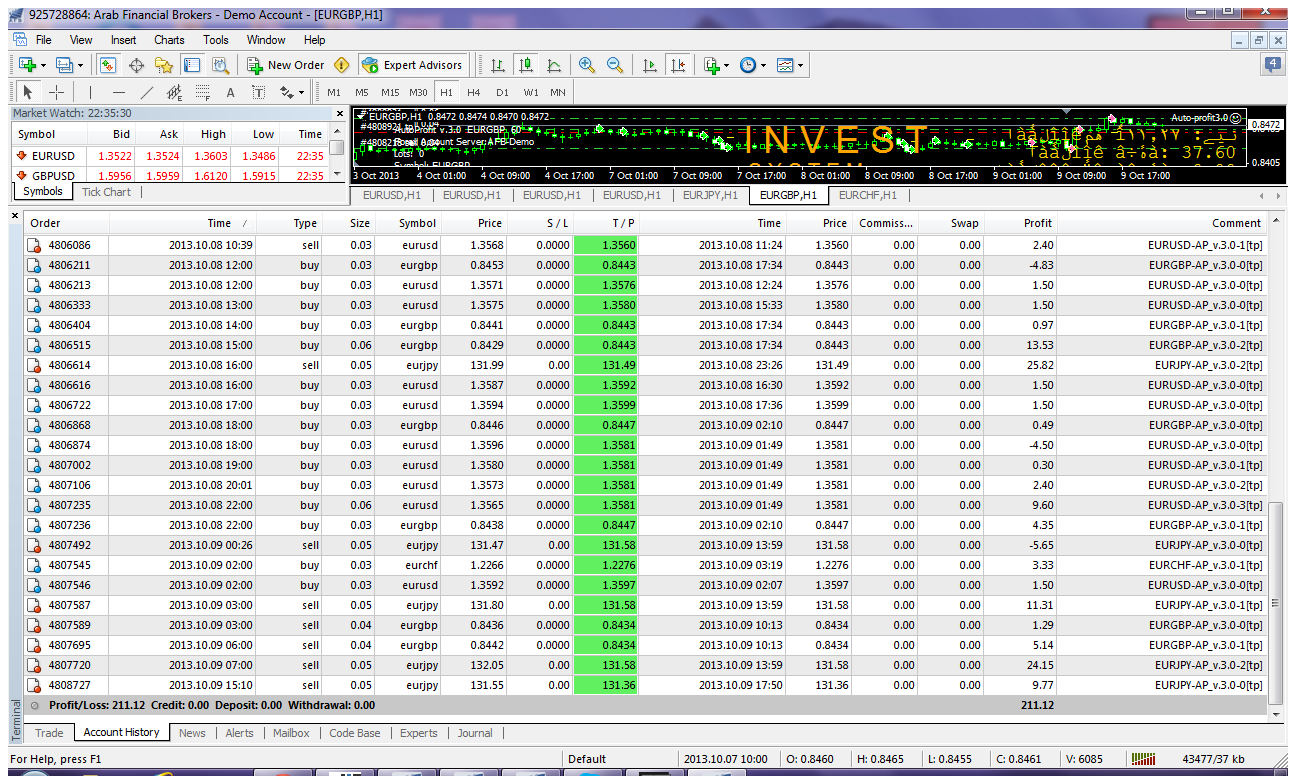Switch to the EURCHF,H1 chart tab
This screenshot has width=1296, height=776.
pyautogui.click(x=867, y=195)
